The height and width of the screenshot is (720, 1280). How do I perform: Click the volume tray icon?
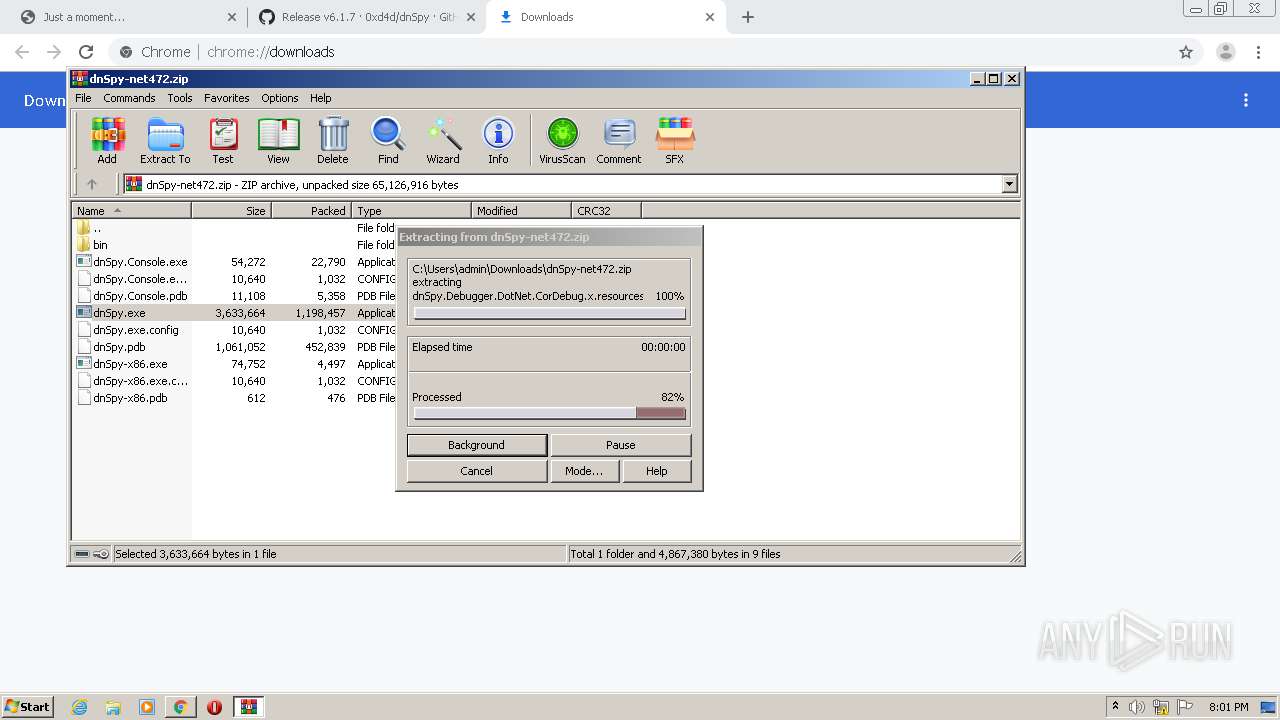click(1137, 707)
